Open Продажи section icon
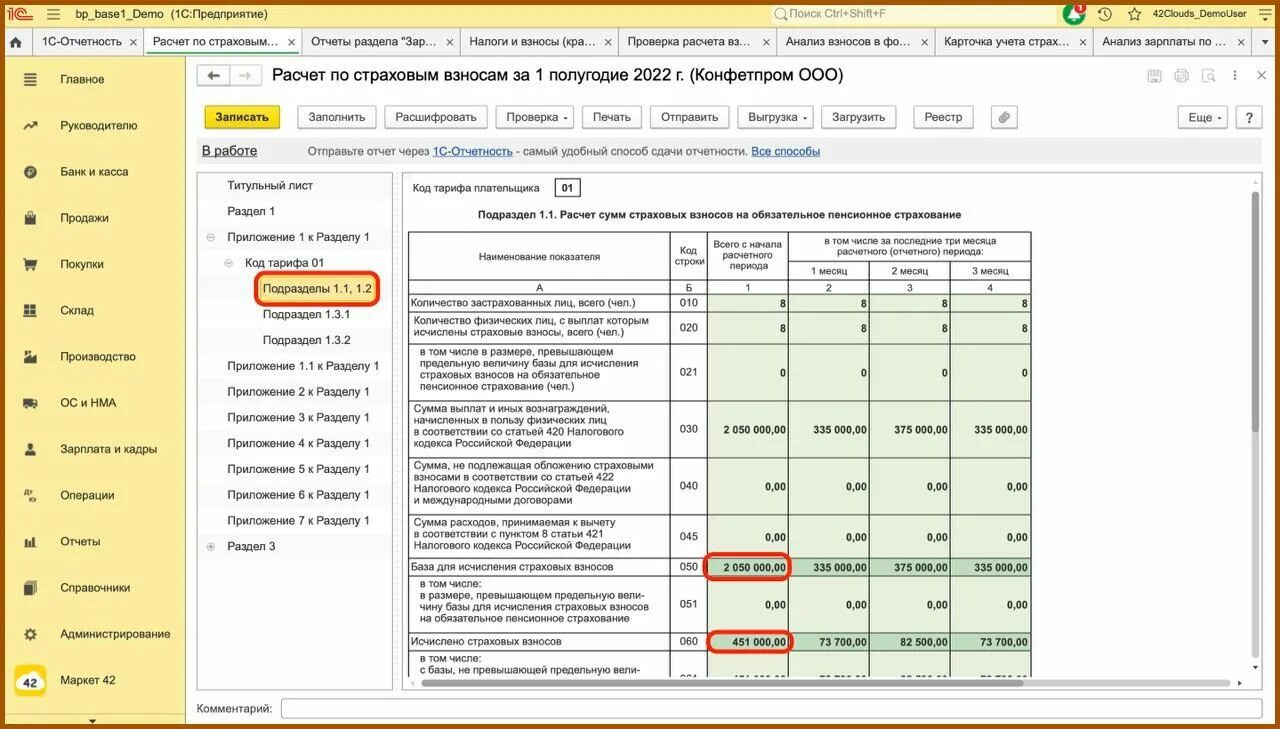The width and height of the screenshot is (1280, 729). tap(30, 218)
